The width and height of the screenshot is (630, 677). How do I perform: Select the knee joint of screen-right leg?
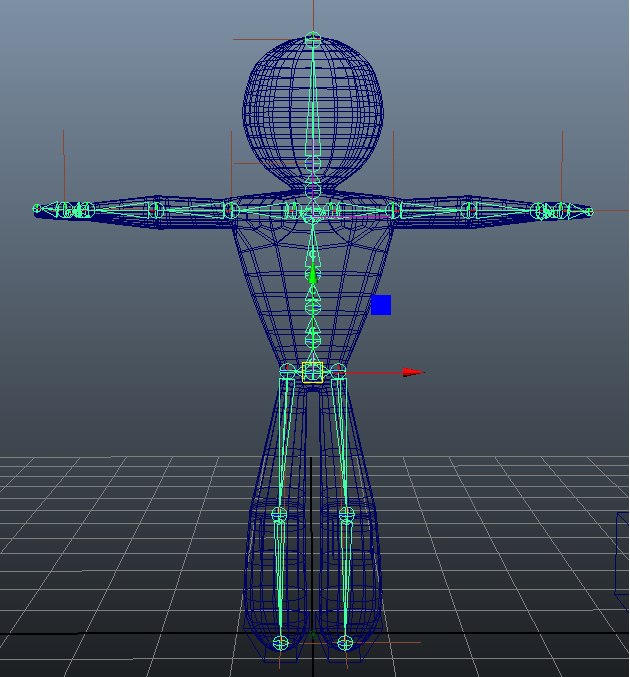tap(346, 514)
